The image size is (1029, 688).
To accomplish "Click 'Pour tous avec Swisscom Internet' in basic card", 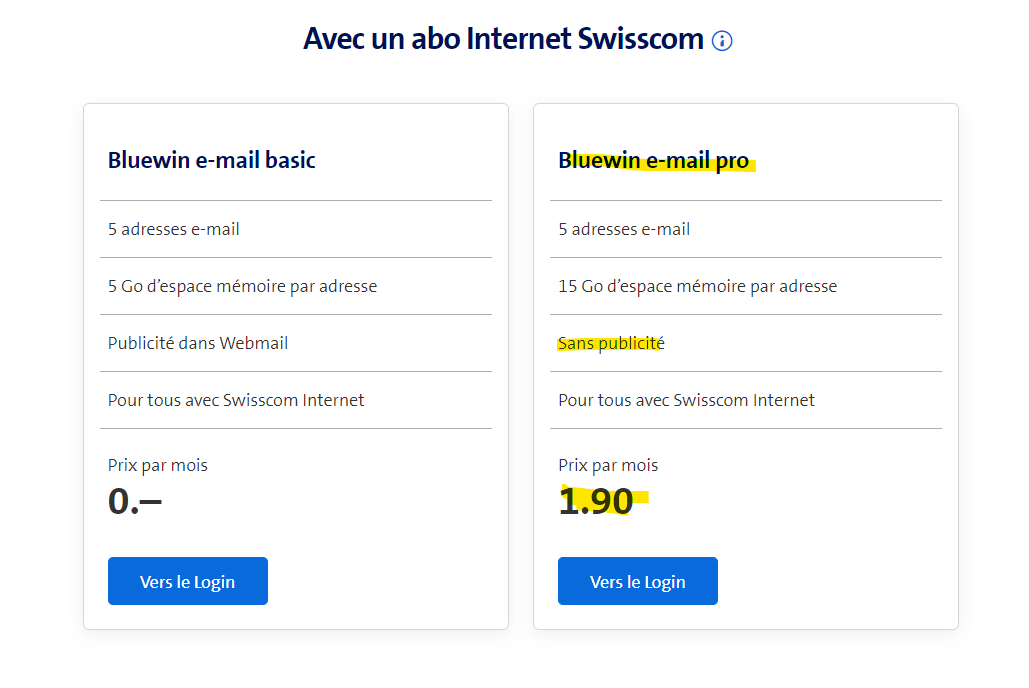I will (236, 400).
